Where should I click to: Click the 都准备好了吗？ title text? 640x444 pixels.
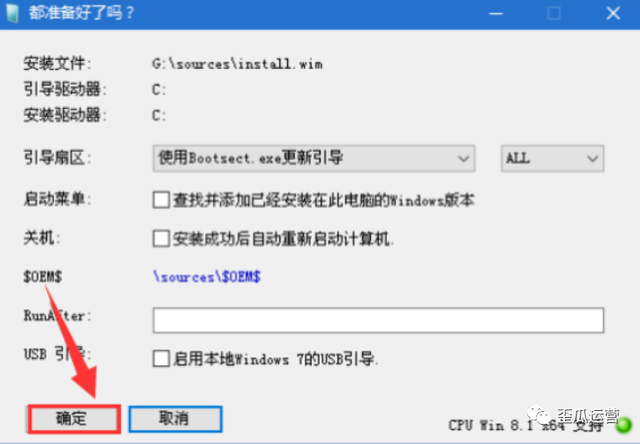click(81, 13)
